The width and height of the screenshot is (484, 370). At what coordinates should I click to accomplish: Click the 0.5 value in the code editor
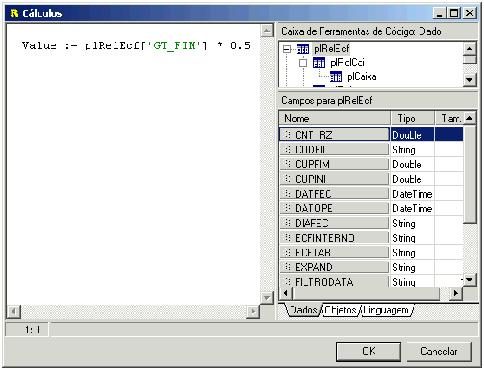(x=240, y=45)
